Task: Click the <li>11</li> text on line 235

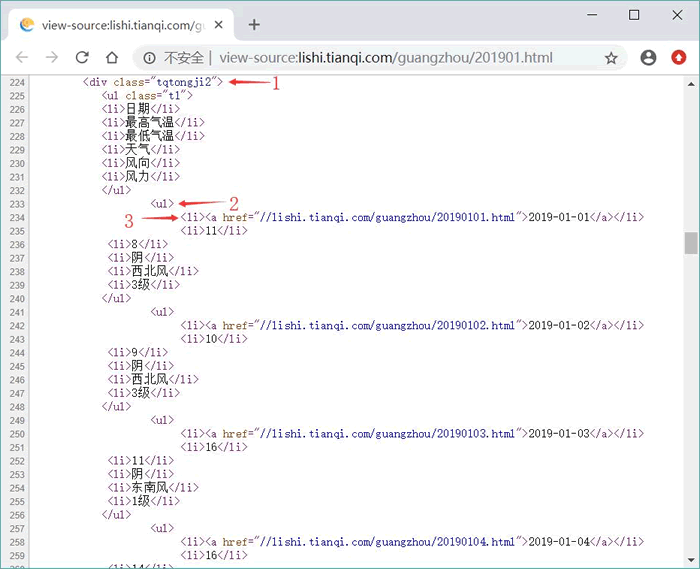Action: pyautogui.click(x=214, y=231)
